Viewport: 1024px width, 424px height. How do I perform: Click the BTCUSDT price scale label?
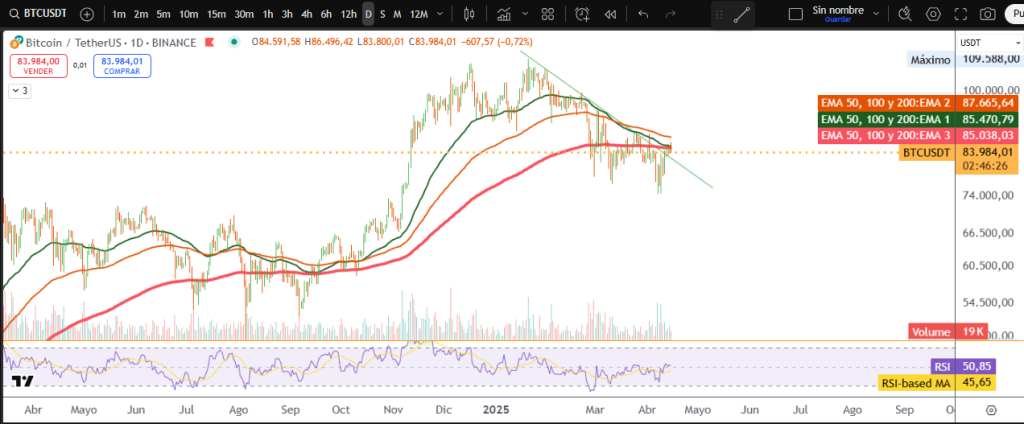tap(926, 153)
